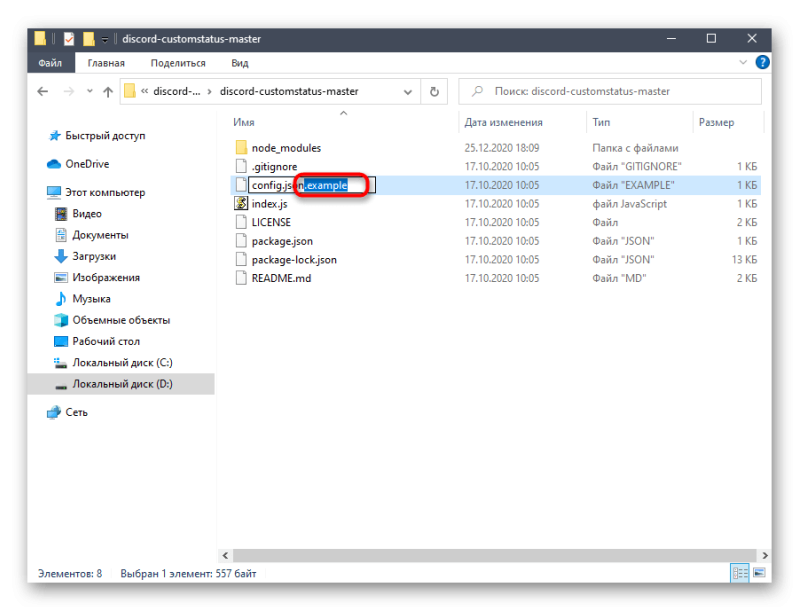Switch to the Главная tab
The width and height of the screenshot is (800, 611).
click(x=106, y=63)
